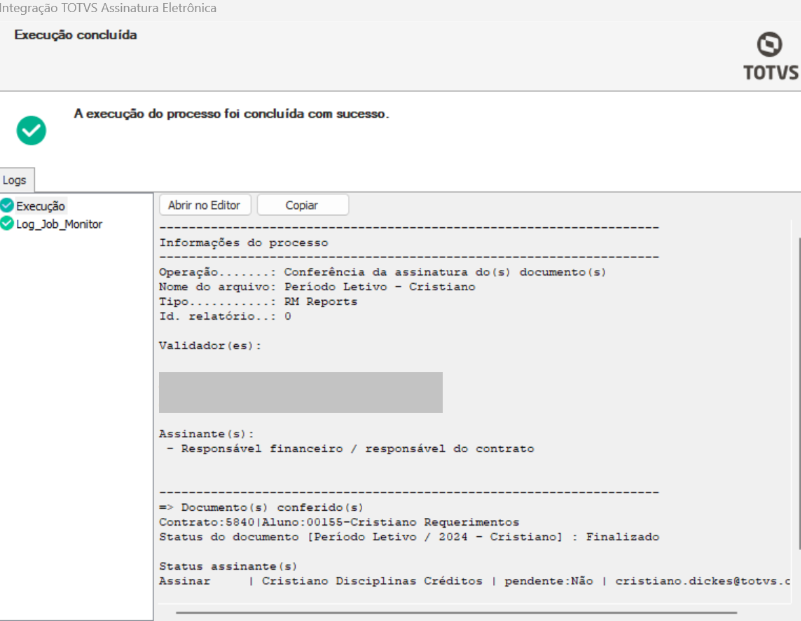Viewport: 801px width, 621px height.
Task: Open the log in the editor
Action: 204,205
